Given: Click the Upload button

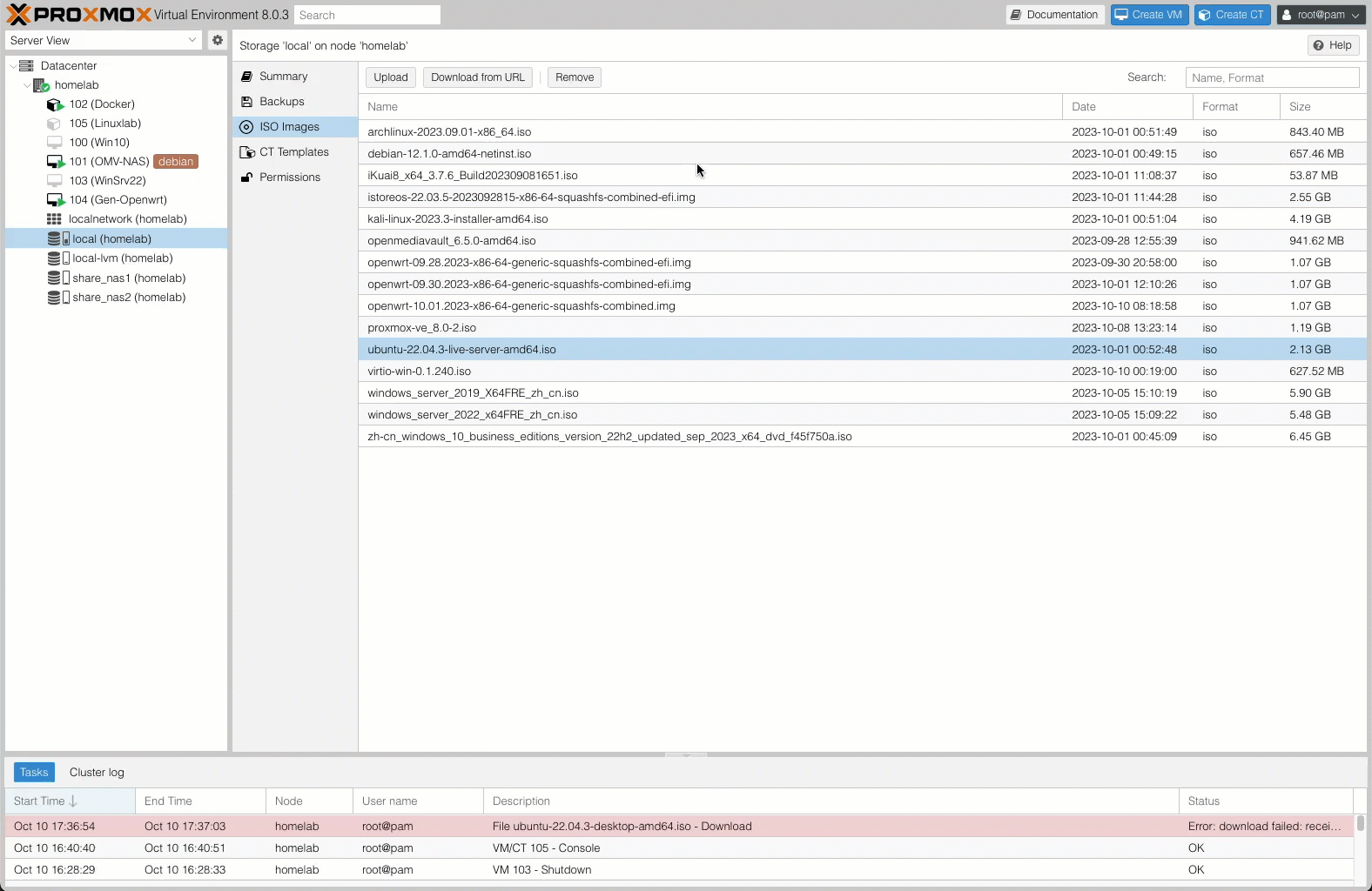Looking at the screenshot, I should pos(391,77).
